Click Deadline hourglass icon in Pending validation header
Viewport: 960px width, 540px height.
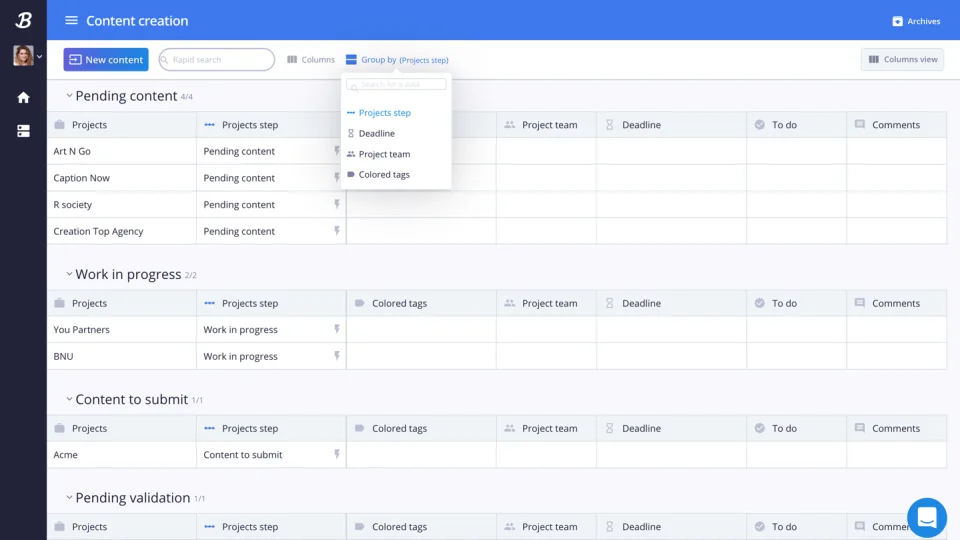(x=610, y=527)
